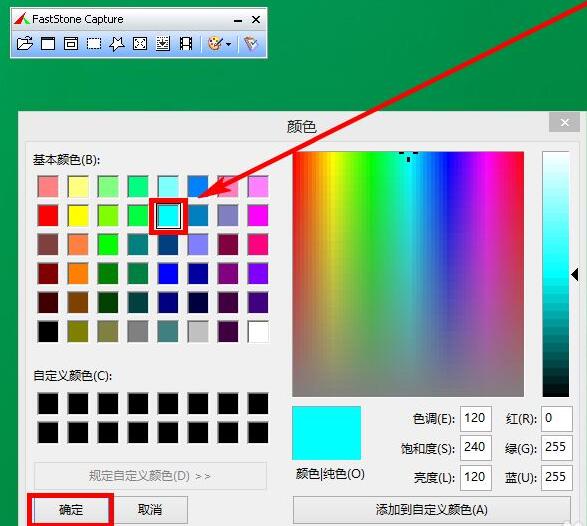
Task: Select the pure red basic color swatch
Action: click(48, 216)
